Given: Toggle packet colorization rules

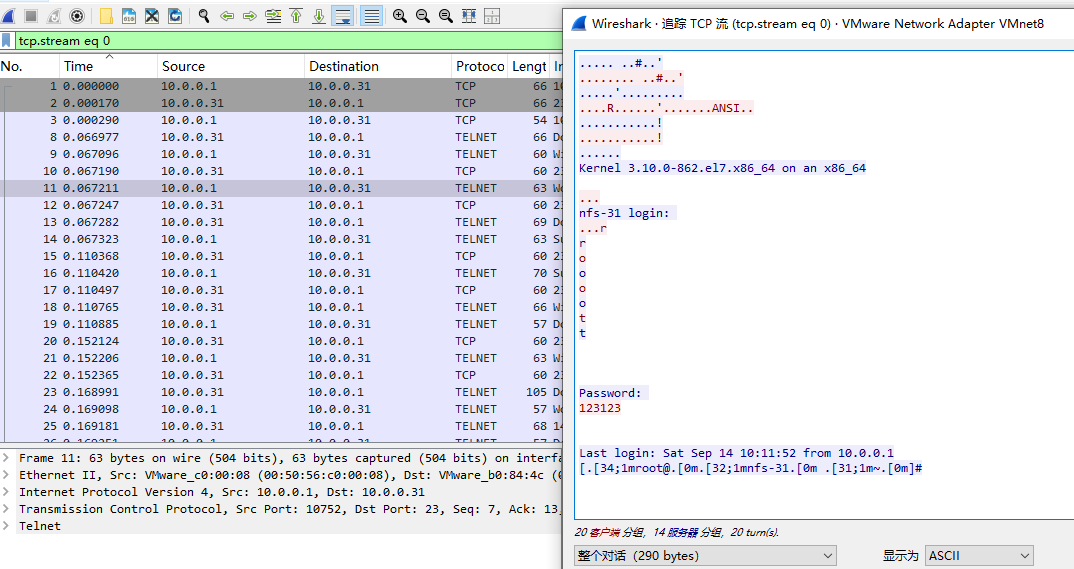Looking at the screenshot, I should click(372, 15).
